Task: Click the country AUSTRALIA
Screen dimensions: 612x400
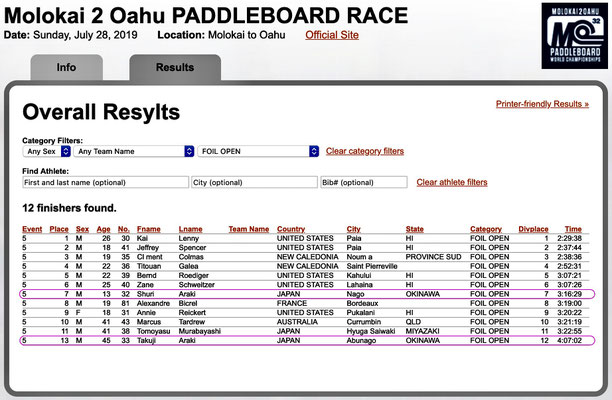Action: point(297,322)
